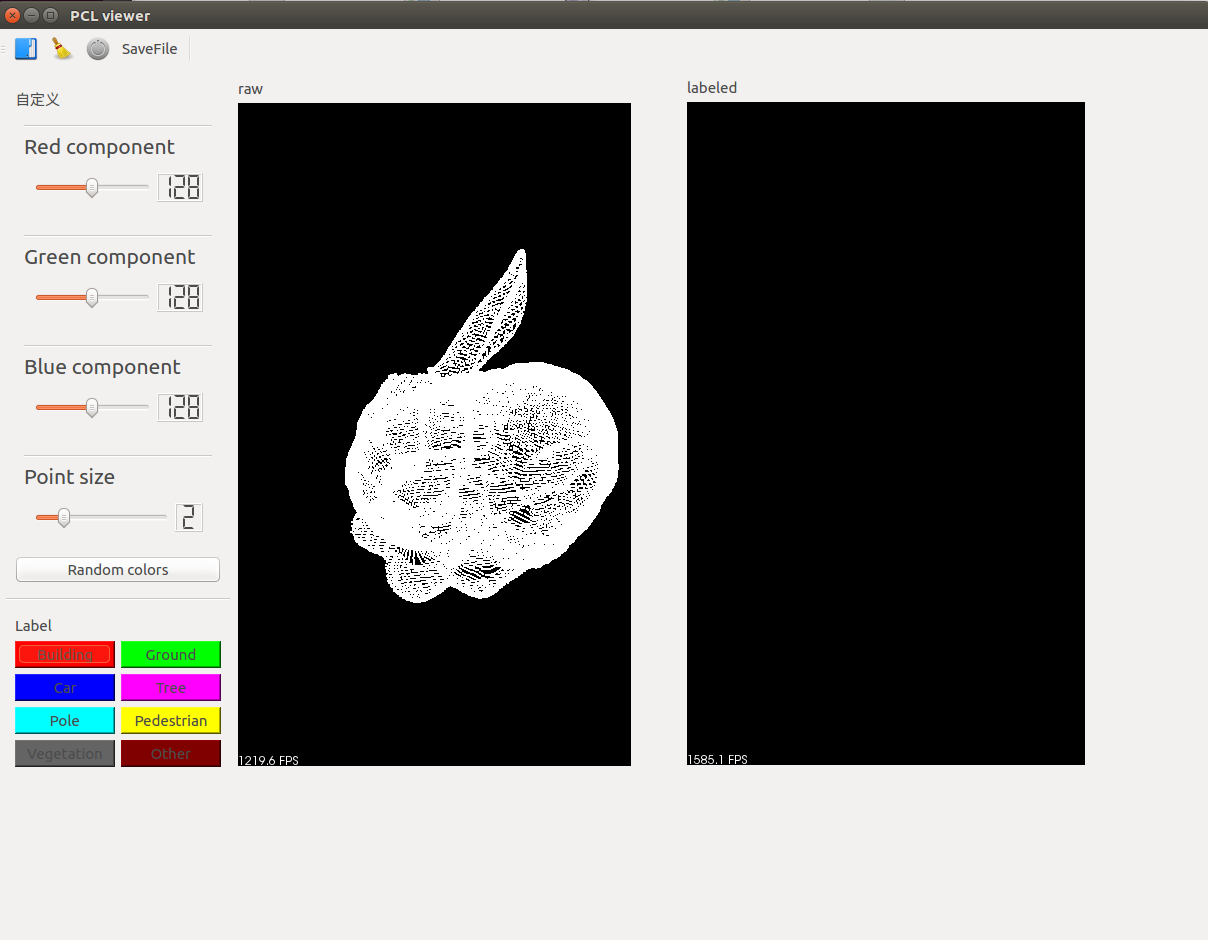This screenshot has height=940, width=1208.
Task: Click the Point size slider
Action: (x=101, y=517)
